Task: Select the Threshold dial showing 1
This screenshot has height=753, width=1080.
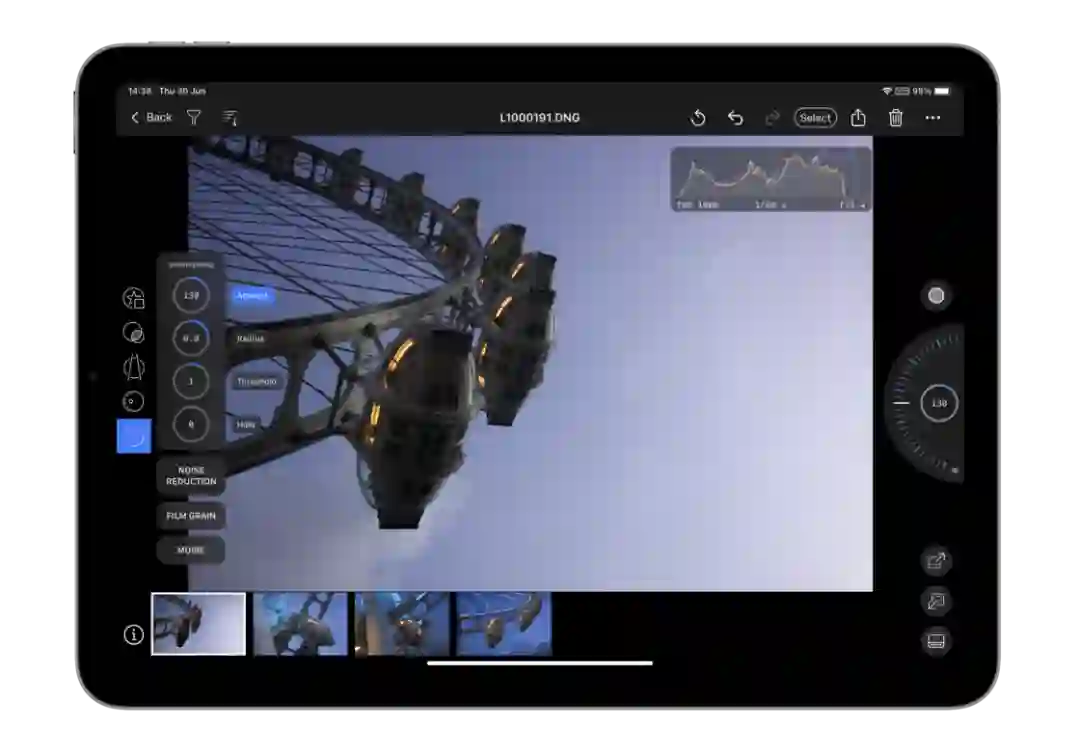Action: click(191, 381)
